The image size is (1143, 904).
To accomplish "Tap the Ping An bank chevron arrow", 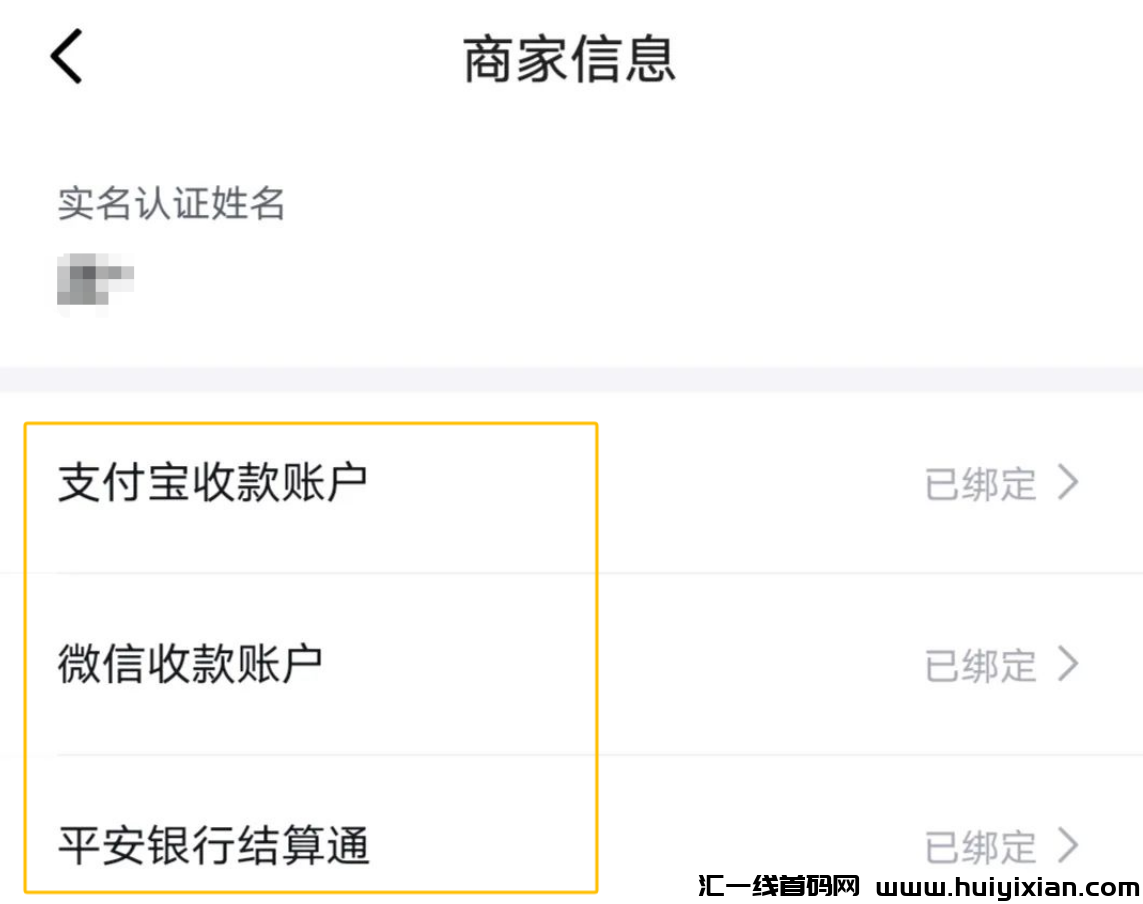I will (x=1069, y=846).
